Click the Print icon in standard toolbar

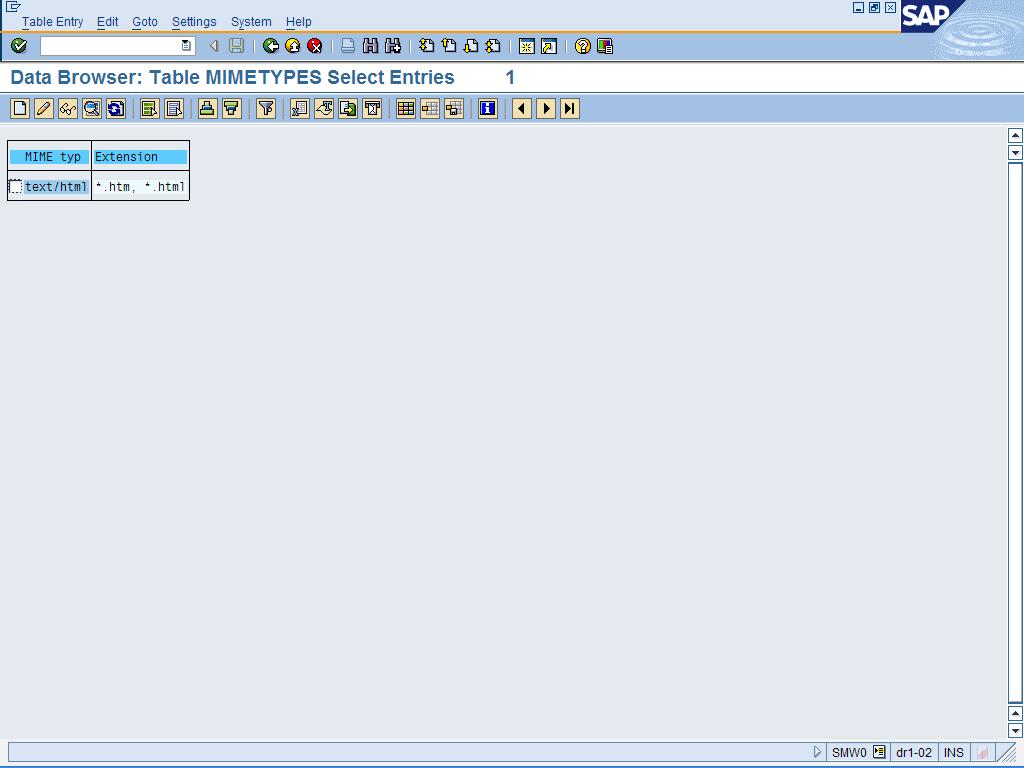tap(348, 46)
